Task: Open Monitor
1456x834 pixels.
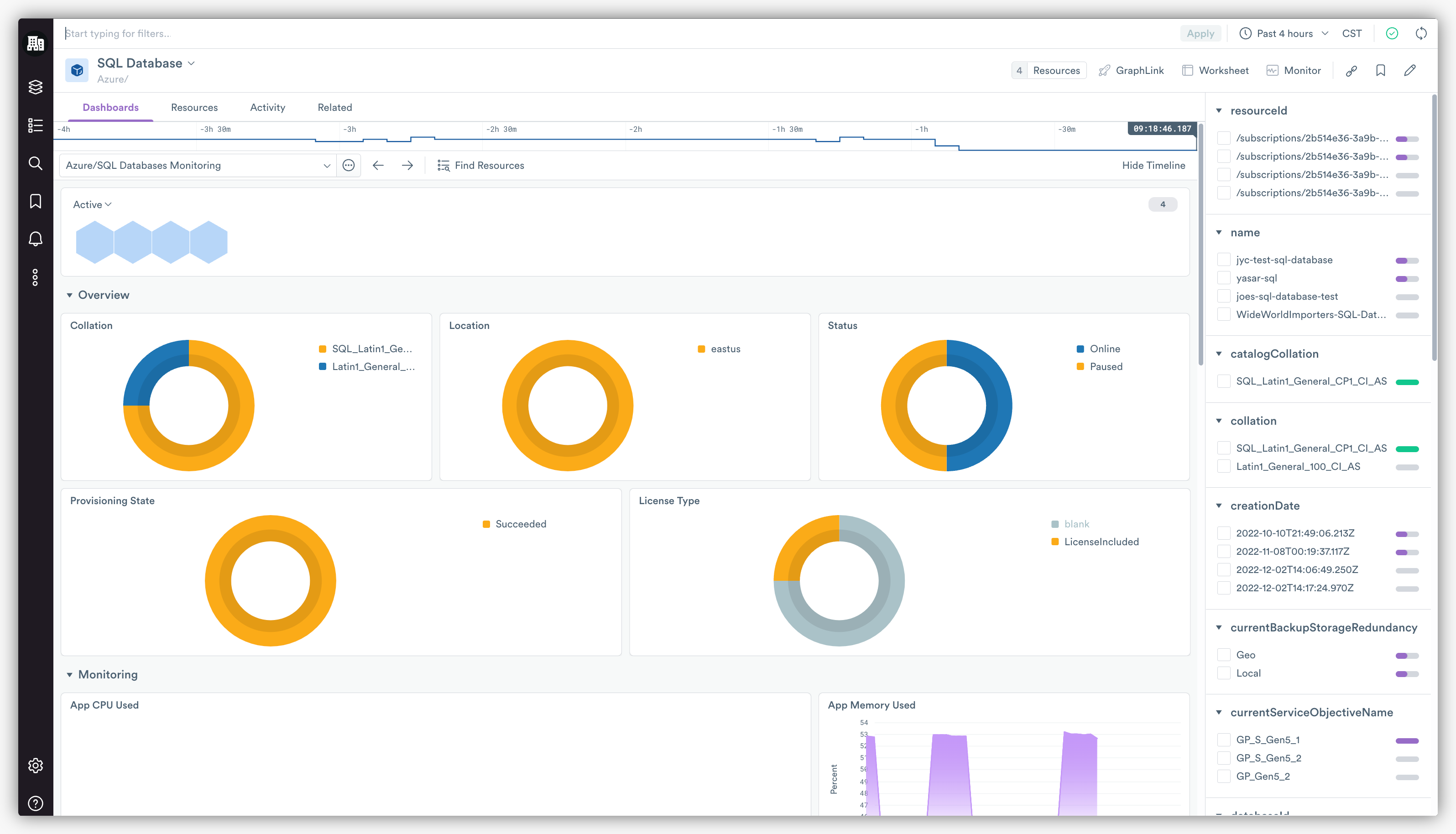Action: 1293,70
